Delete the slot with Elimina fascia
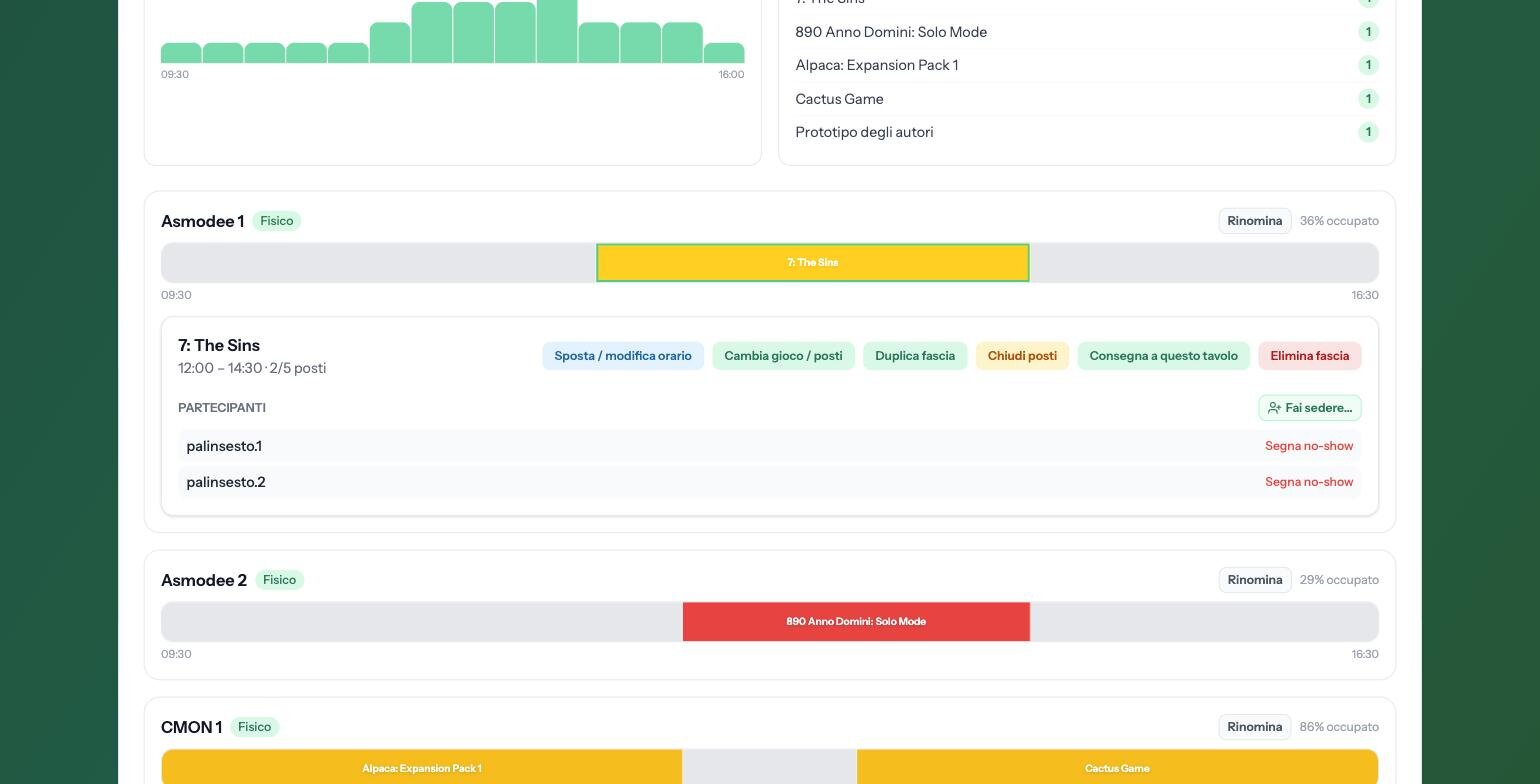Viewport: 1540px width, 784px height. 1310,356
